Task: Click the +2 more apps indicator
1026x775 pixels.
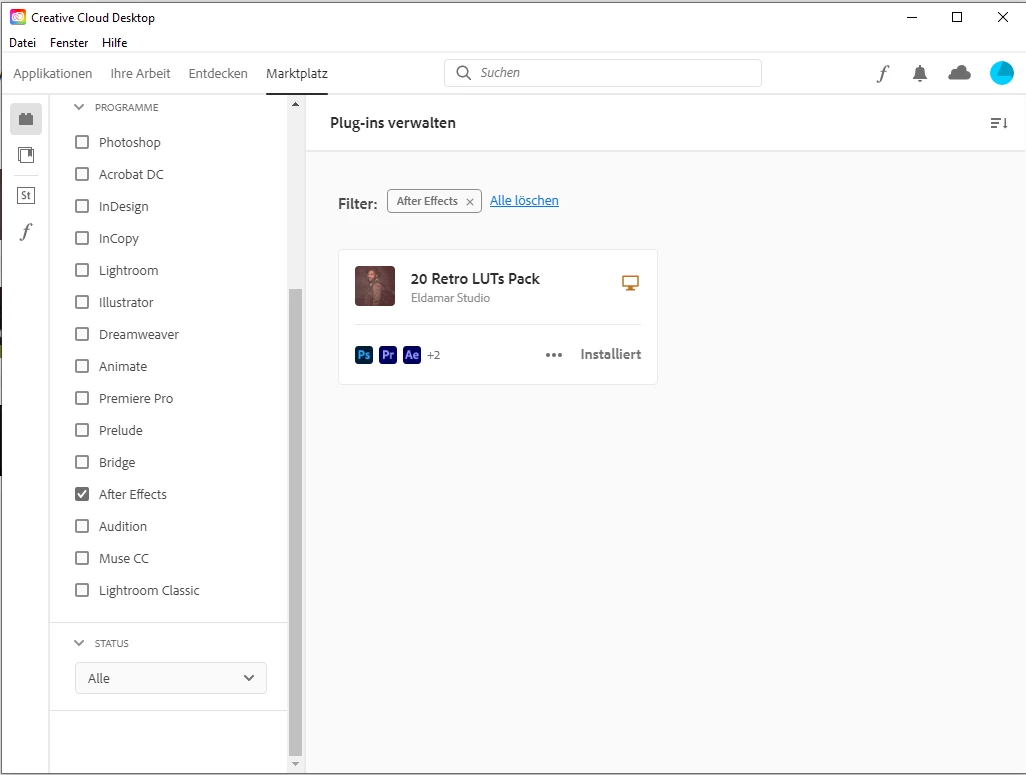Action: click(433, 355)
